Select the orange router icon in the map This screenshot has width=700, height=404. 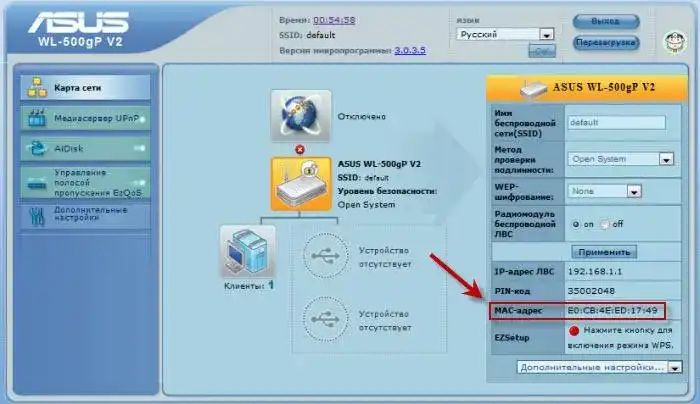coord(300,184)
